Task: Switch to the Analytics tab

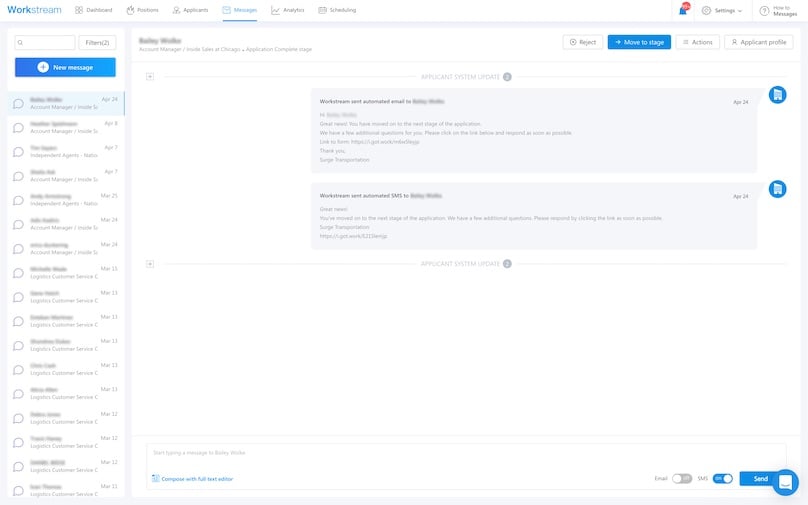Action: (287, 10)
